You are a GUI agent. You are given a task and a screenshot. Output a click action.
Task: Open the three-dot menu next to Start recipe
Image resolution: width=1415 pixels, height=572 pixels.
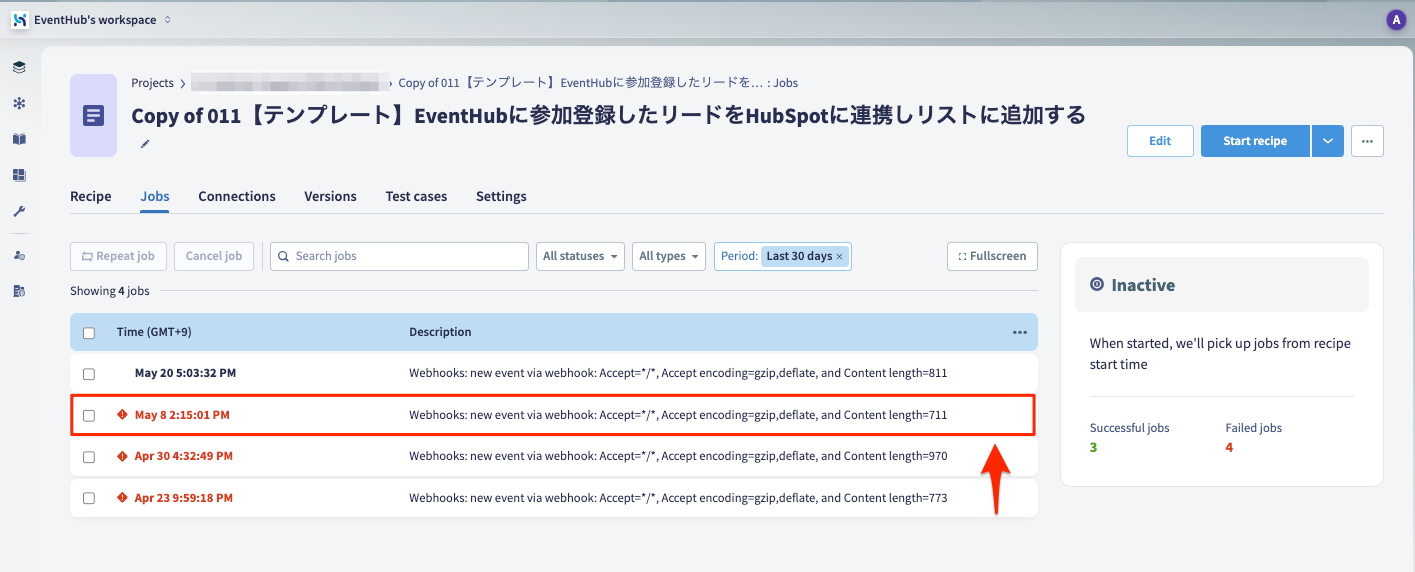click(x=1367, y=141)
